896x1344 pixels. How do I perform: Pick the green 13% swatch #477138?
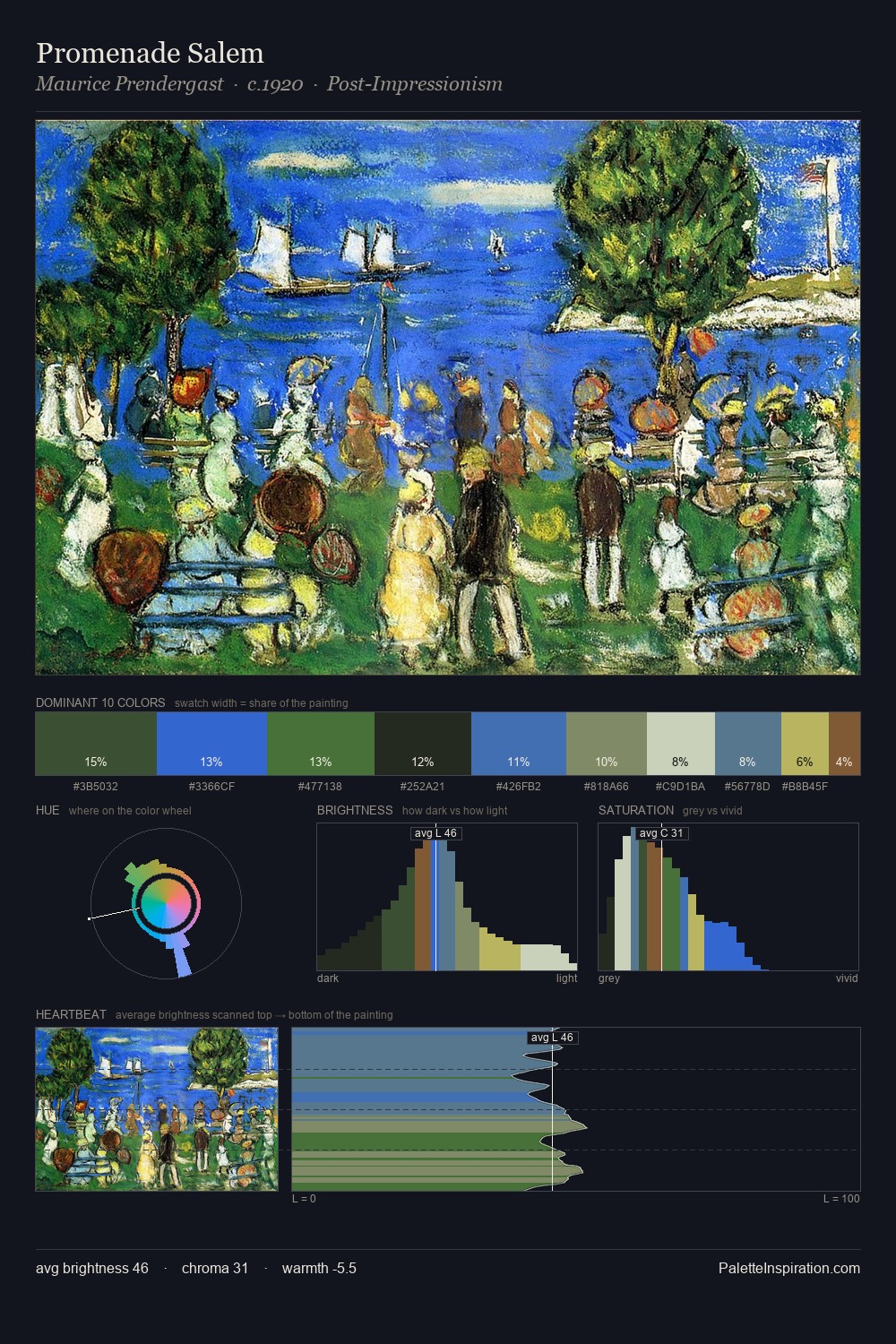[x=321, y=744]
